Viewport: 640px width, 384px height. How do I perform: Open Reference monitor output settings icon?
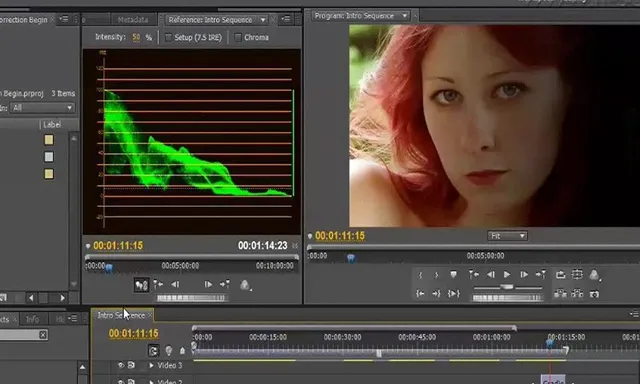tap(245, 285)
